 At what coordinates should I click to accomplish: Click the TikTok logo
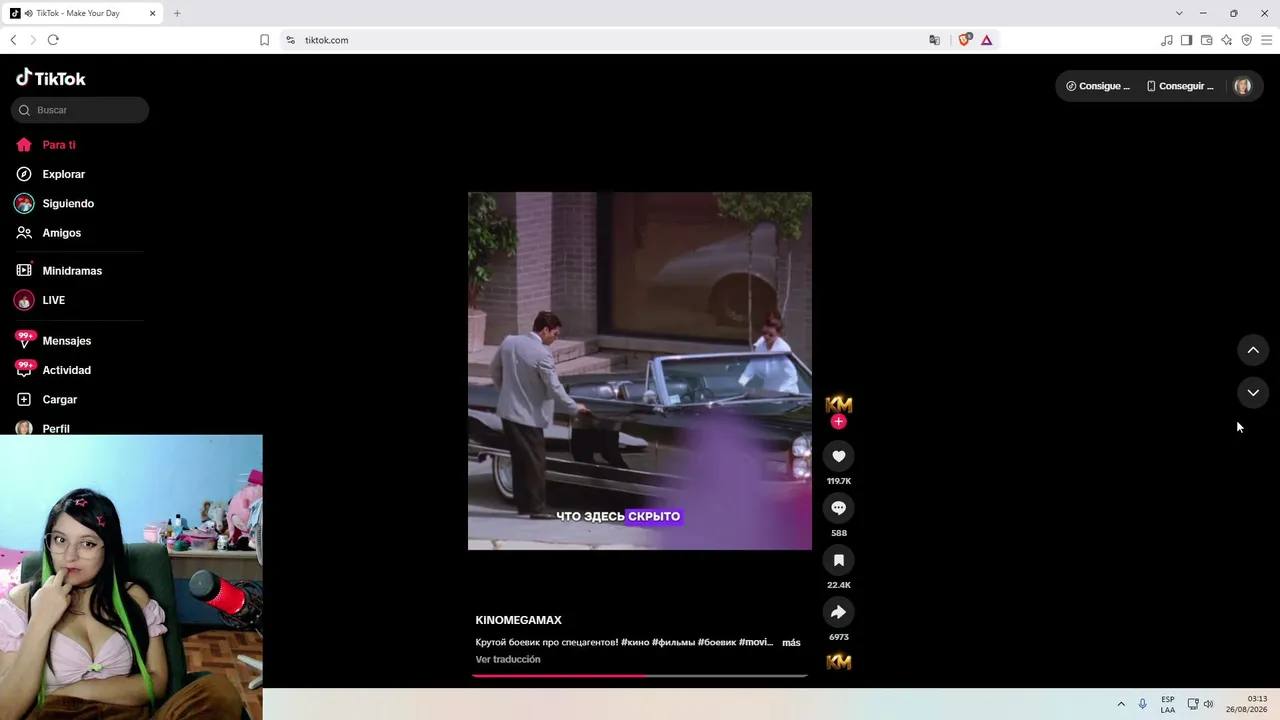tap(51, 78)
